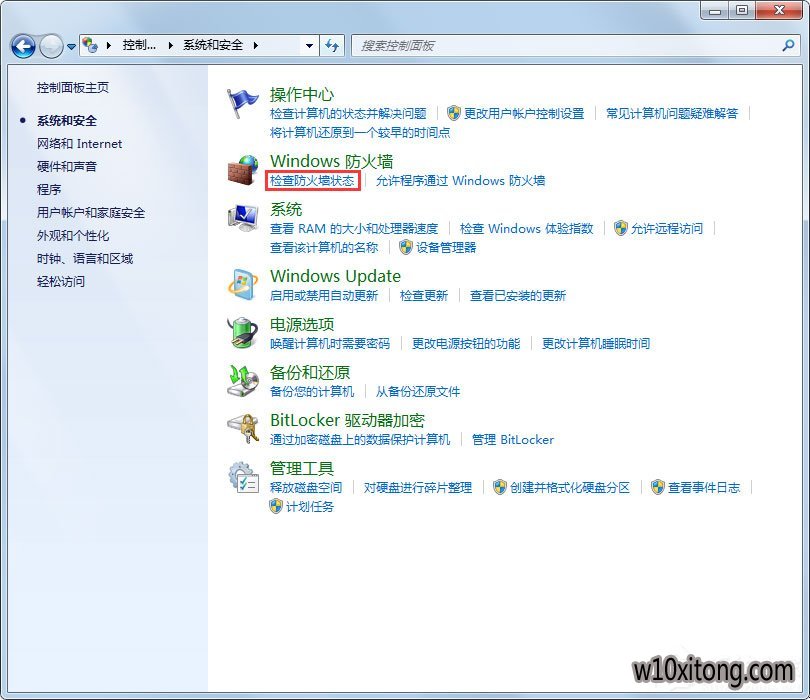Screen dimensions: 810x700
Task: Go back with the blue Back arrow
Action: point(23,46)
